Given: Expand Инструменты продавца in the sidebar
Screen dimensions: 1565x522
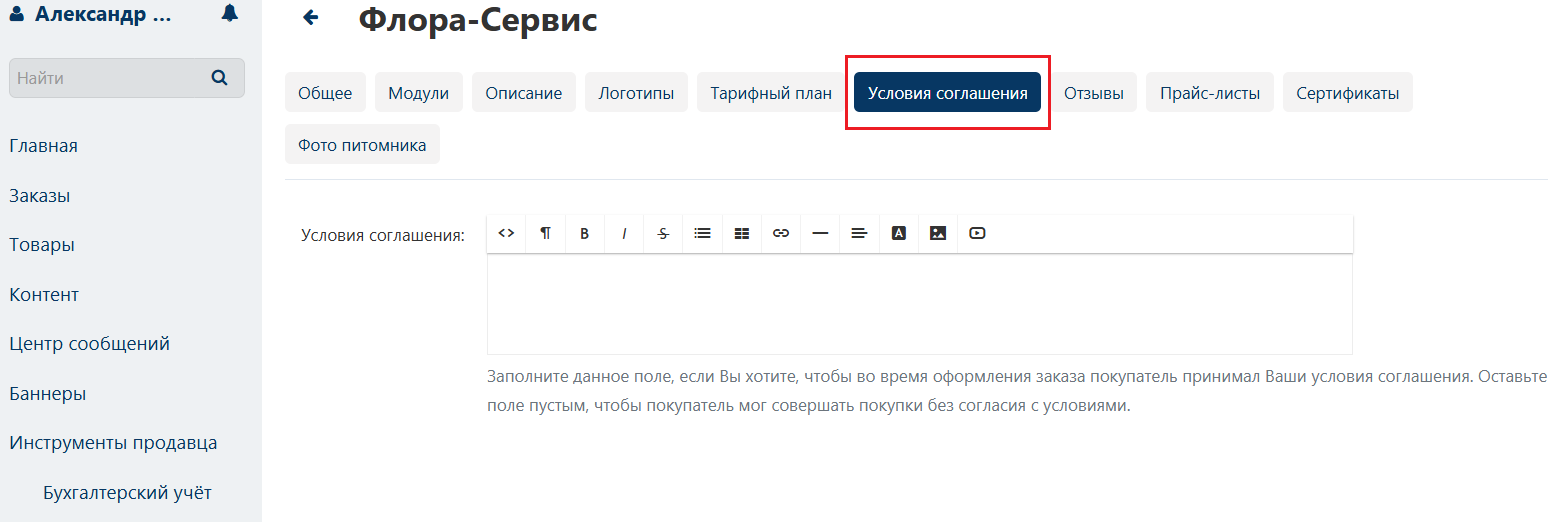Looking at the screenshot, I should (113, 443).
